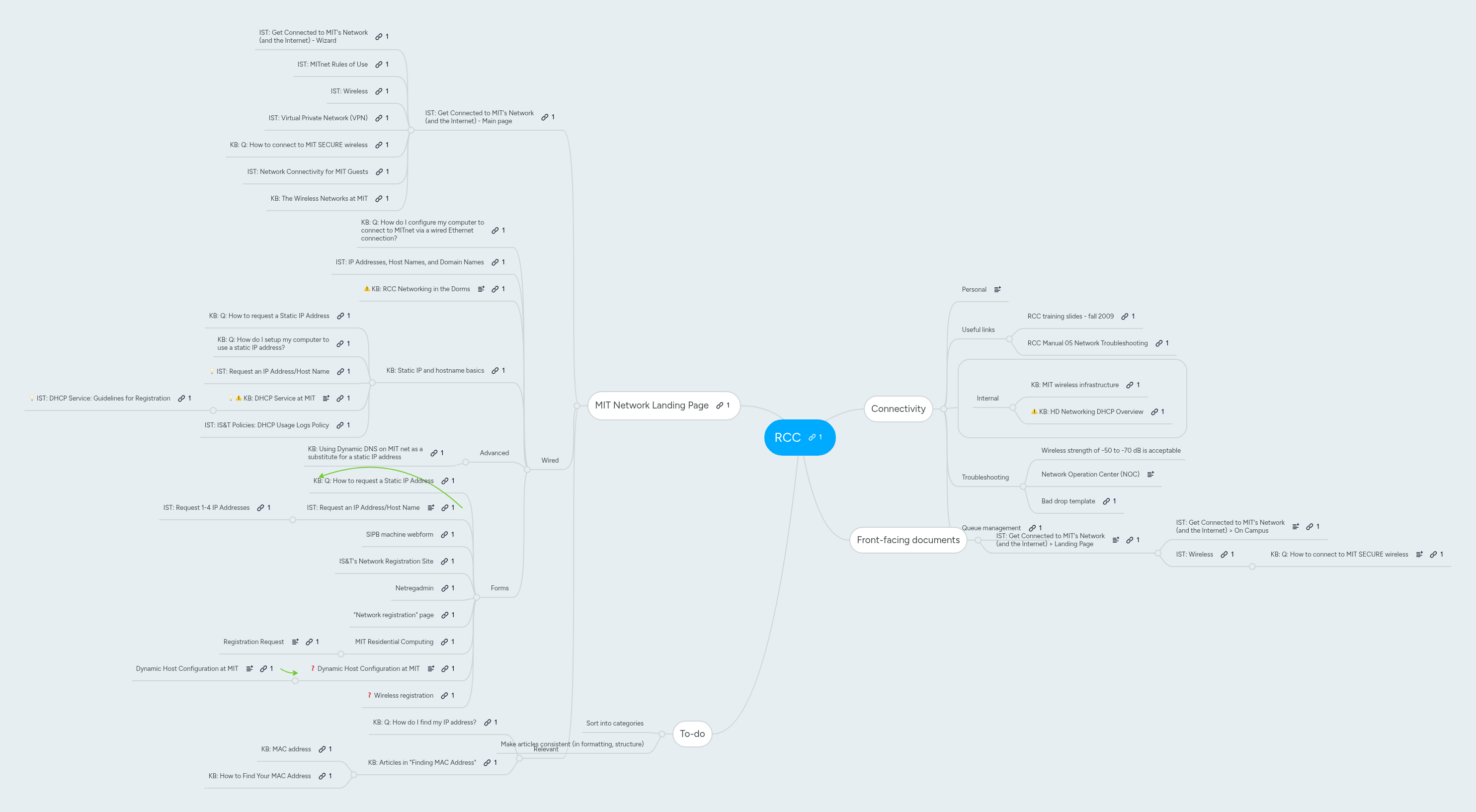Open notes icon on Registration Request
Screen dimensions: 1476x812
pos(296,642)
